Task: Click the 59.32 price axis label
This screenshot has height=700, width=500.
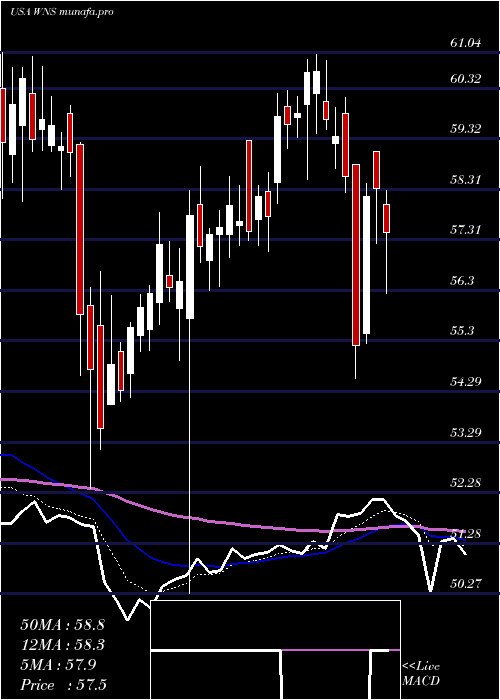Action: tap(466, 129)
